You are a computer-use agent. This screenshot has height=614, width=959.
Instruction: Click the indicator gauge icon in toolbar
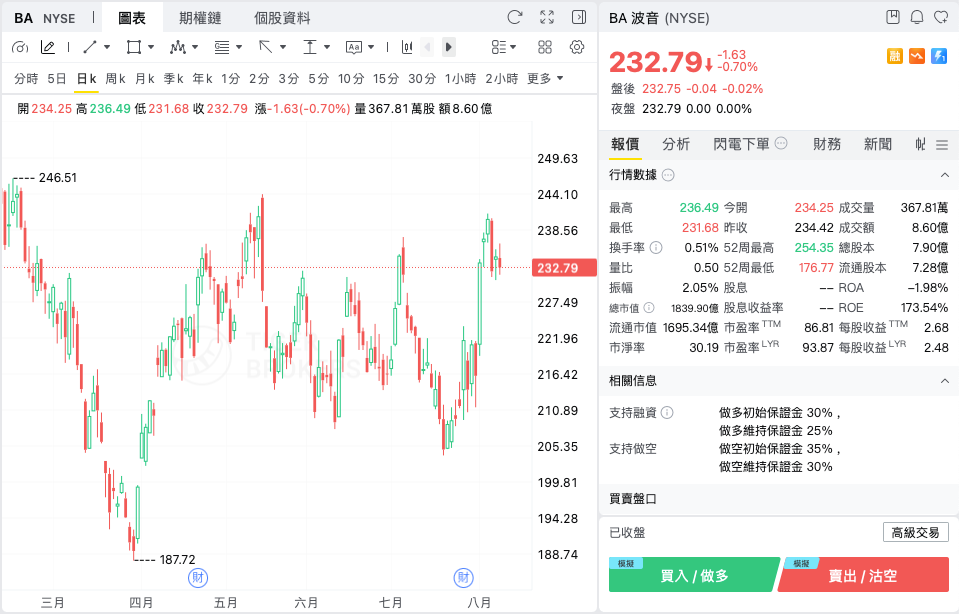pyautogui.click(x=20, y=47)
